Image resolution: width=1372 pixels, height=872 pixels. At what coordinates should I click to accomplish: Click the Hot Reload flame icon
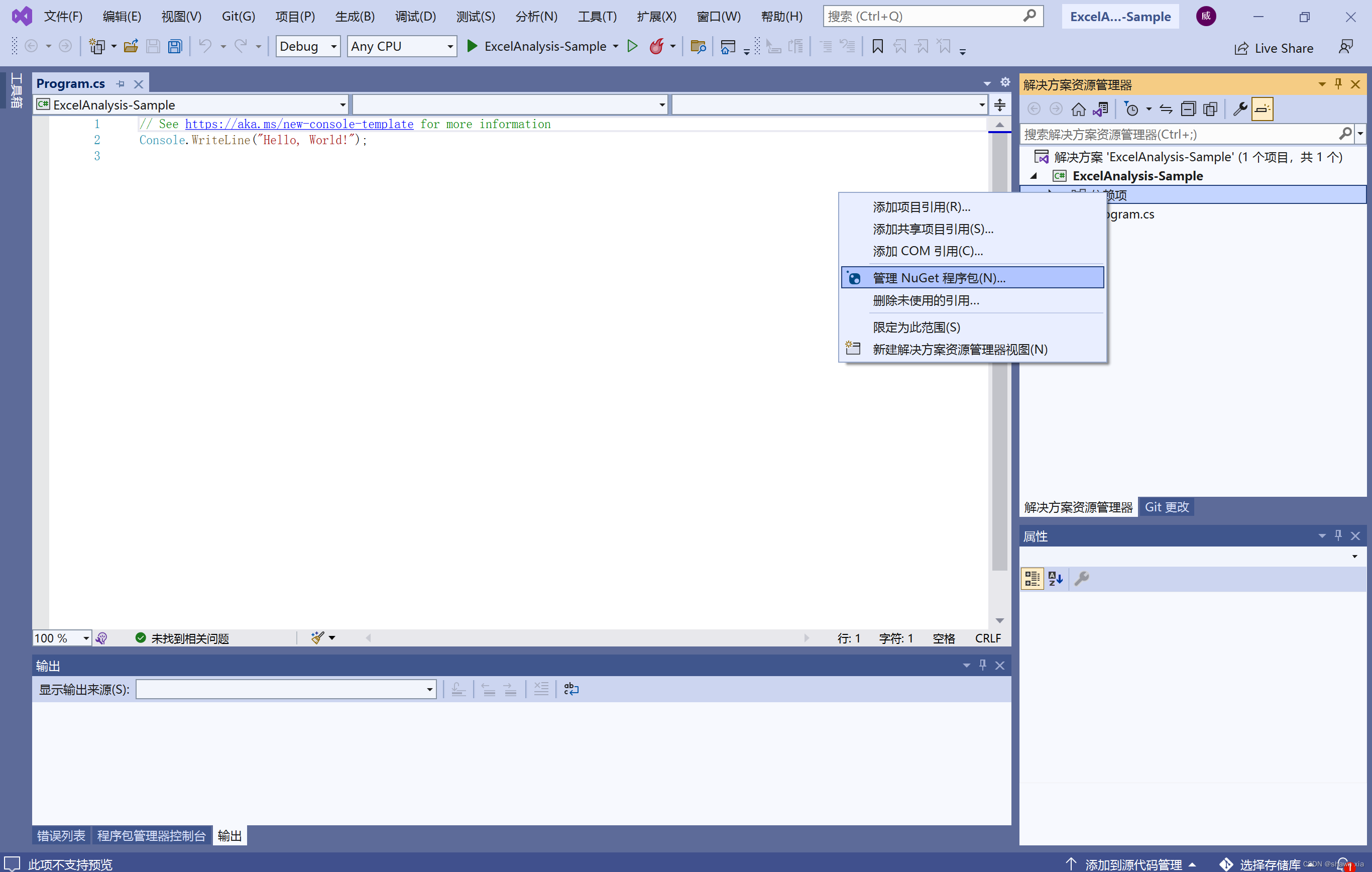coord(656,46)
